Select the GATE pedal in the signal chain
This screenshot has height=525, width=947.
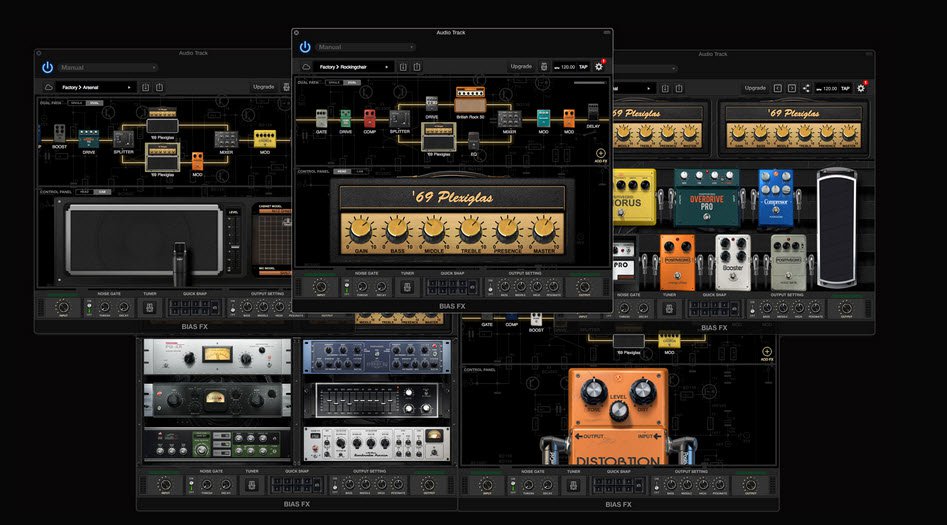pyautogui.click(x=322, y=118)
